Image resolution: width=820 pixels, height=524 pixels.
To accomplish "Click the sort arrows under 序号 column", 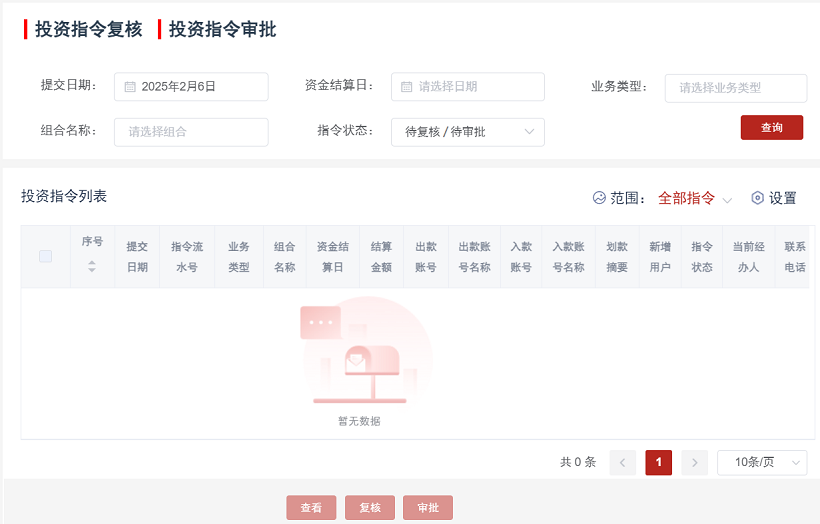I will pos(92,266).
